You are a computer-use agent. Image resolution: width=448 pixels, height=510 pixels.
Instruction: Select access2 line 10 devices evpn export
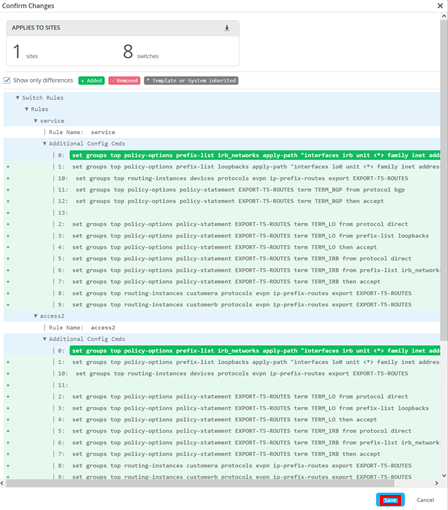coord(242,374)
